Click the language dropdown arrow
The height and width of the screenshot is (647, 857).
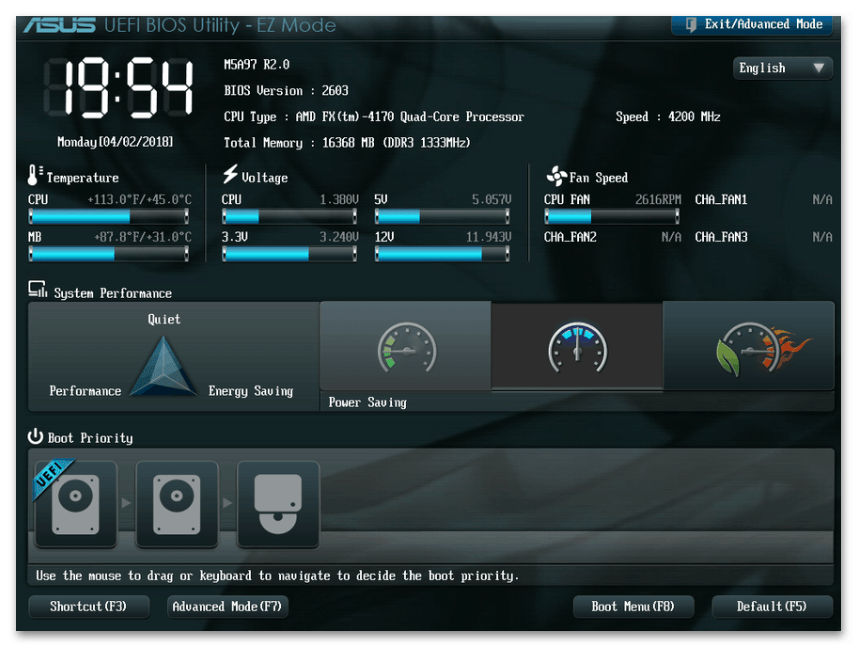coord(819,68)
